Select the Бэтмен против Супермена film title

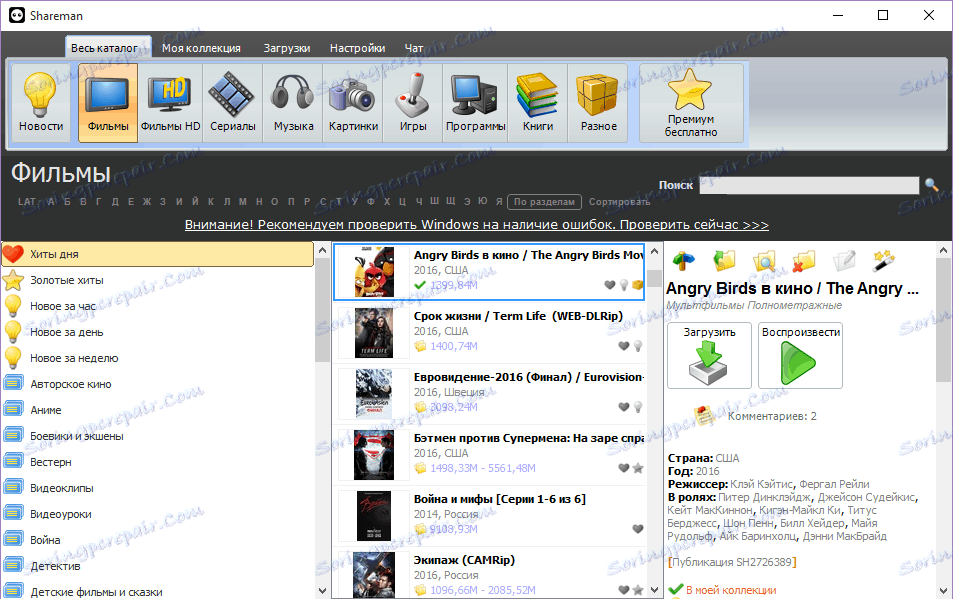529,438
